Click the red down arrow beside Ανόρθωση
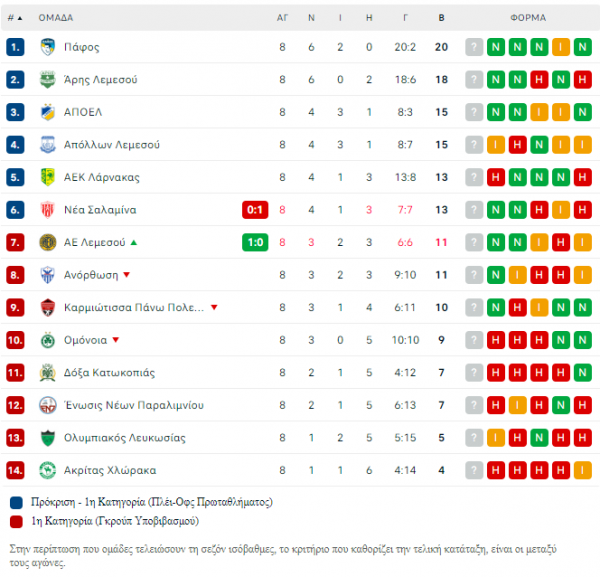The image size is (600, 577). [x=127, y=274]
